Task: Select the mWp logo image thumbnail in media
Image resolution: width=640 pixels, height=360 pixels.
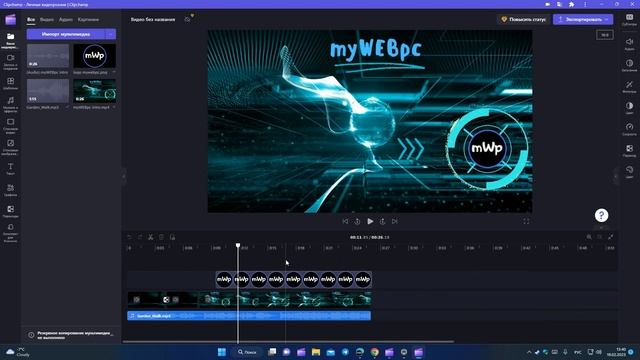Action: click(95, 56)
